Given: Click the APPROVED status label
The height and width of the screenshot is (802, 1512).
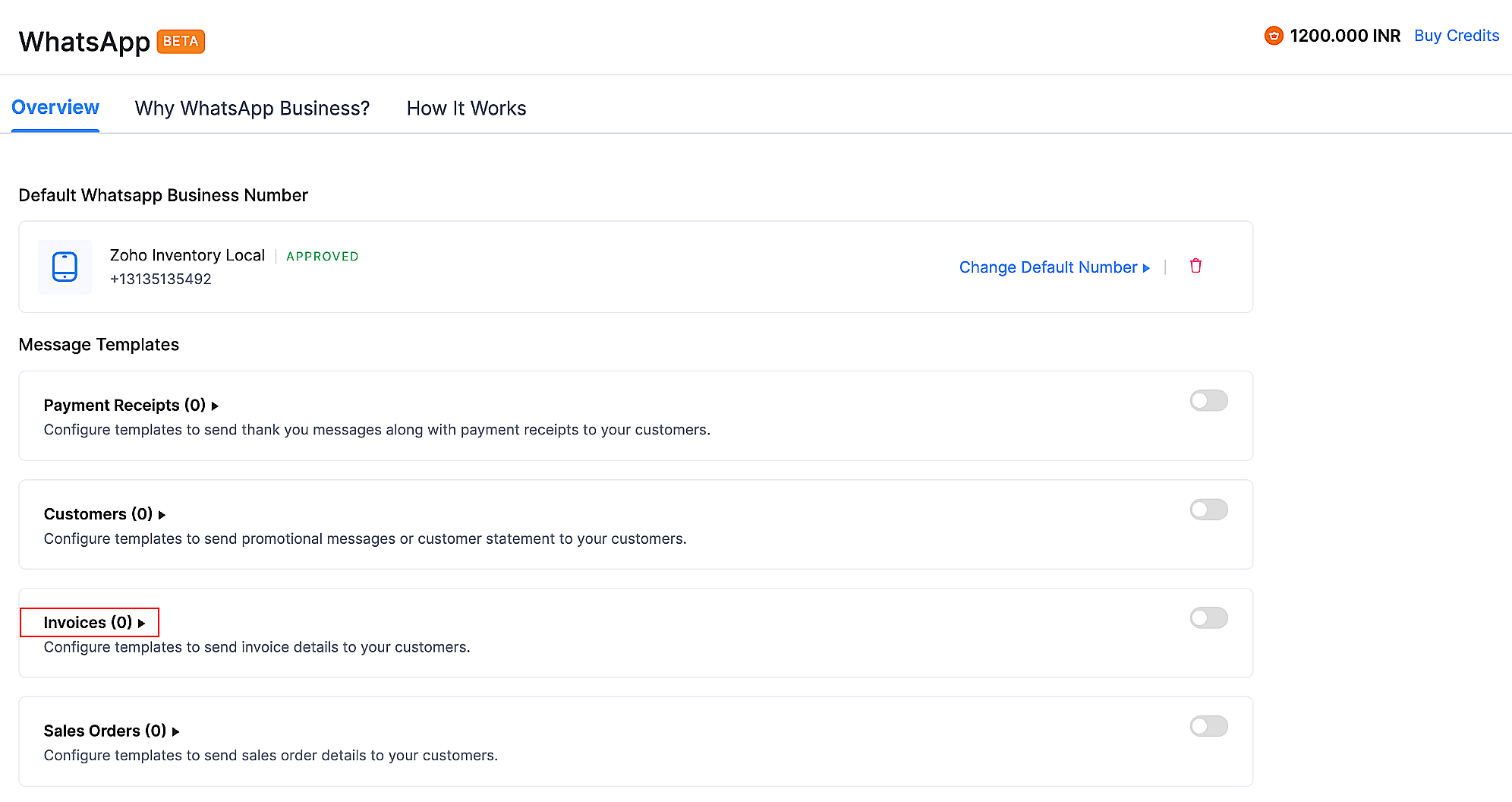Looking at the screenshot, I should 322,257.
